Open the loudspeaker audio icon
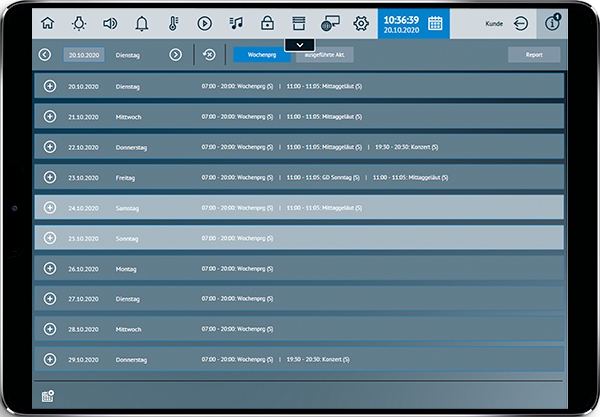 tap(110, 24)
